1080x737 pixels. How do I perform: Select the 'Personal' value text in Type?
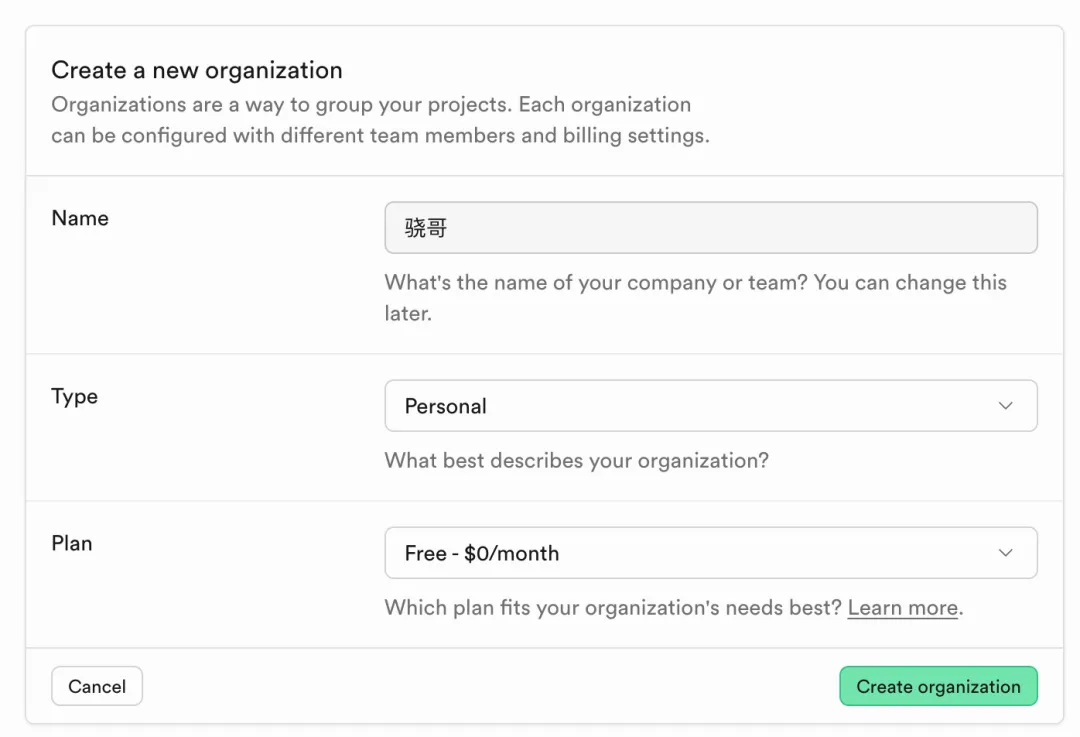(x=446, y=406)
